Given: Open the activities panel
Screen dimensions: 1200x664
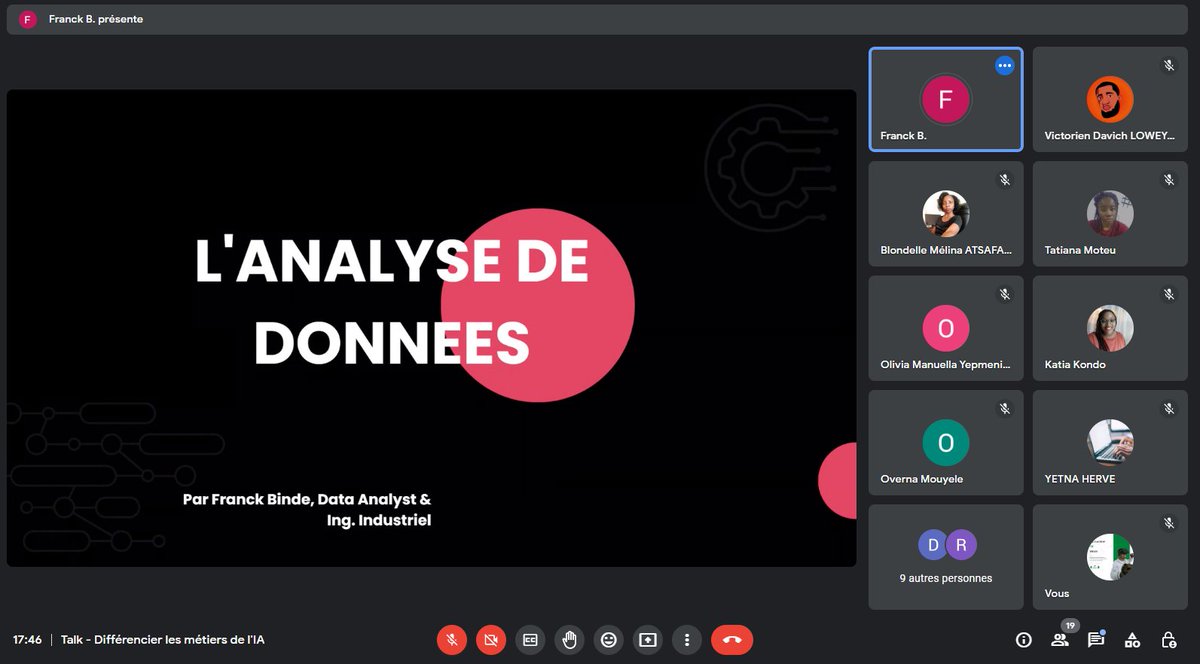Looking at the screenshot, I should (x=1132, y=640).
